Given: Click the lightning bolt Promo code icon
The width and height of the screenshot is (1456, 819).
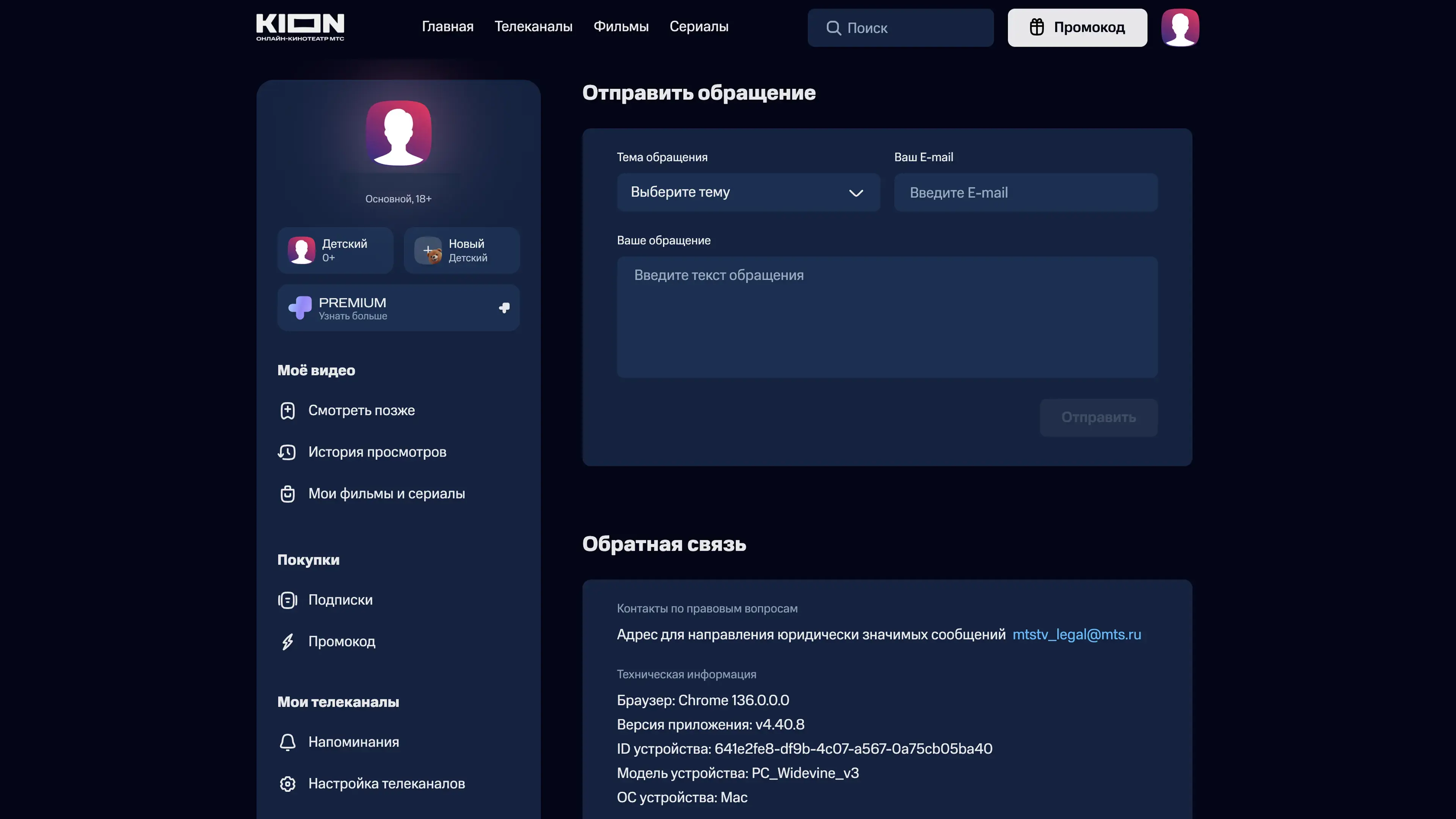Looking at the screenshot, I should click(287, 642).
